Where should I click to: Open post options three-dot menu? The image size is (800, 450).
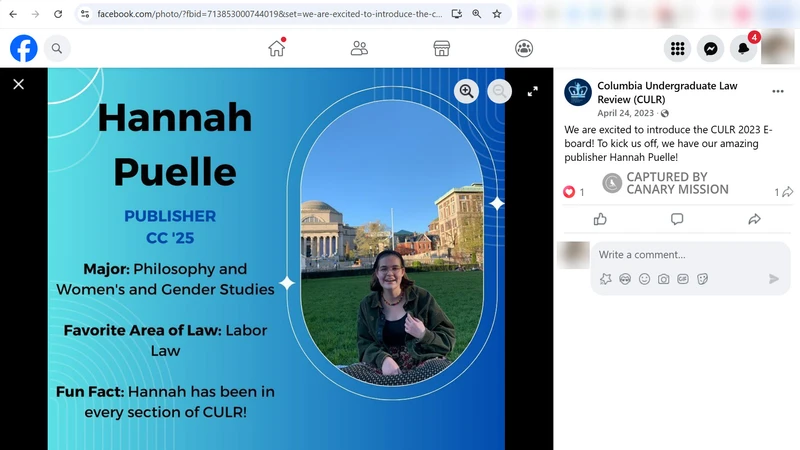(778, 91)
